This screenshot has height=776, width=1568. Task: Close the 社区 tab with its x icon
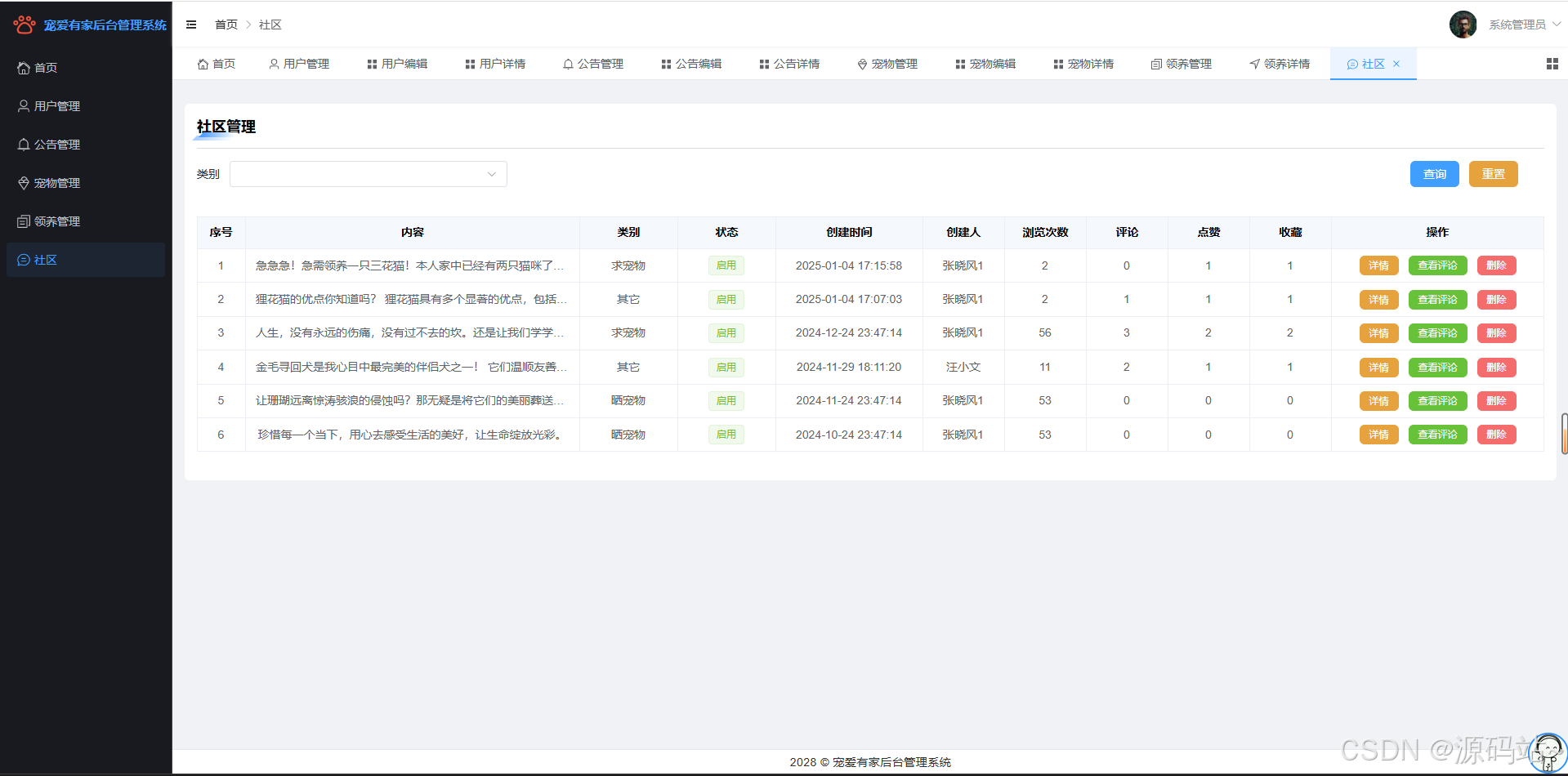pos(1396,64)
